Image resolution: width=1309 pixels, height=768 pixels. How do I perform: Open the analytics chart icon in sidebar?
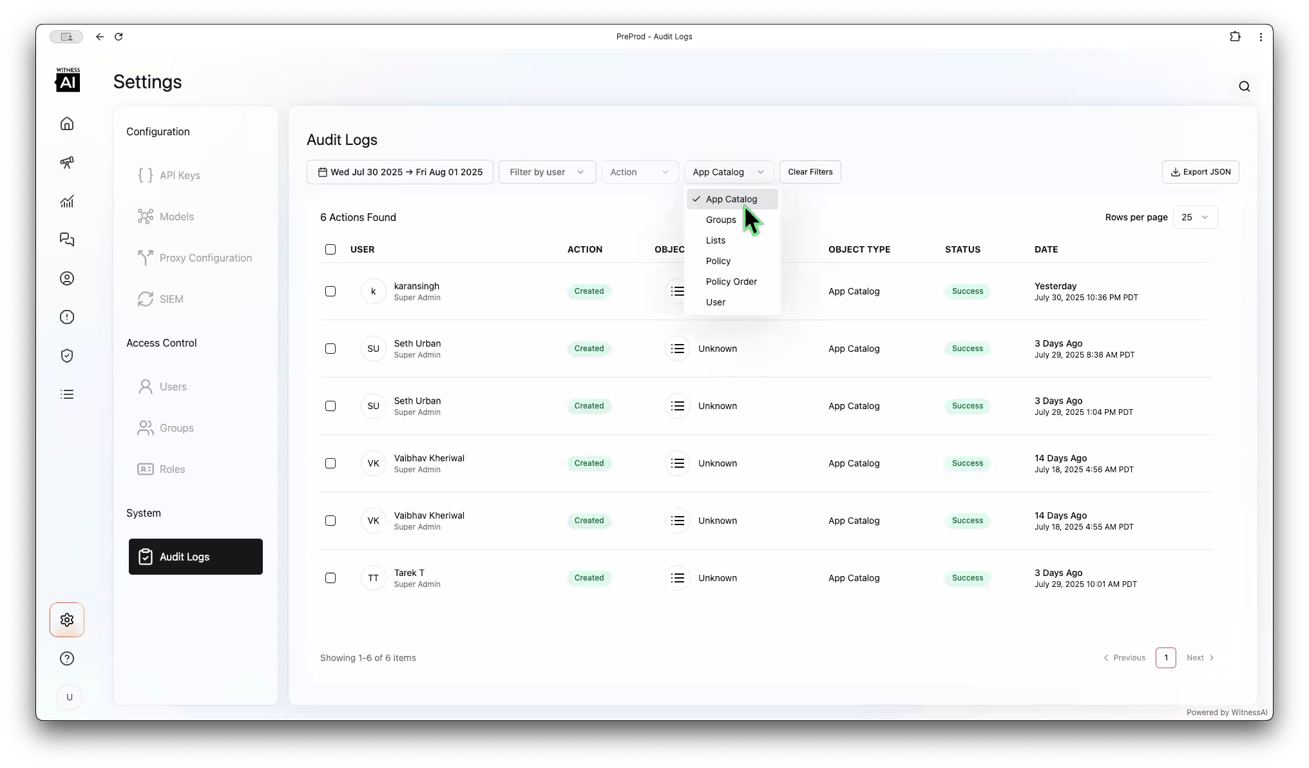67,201
